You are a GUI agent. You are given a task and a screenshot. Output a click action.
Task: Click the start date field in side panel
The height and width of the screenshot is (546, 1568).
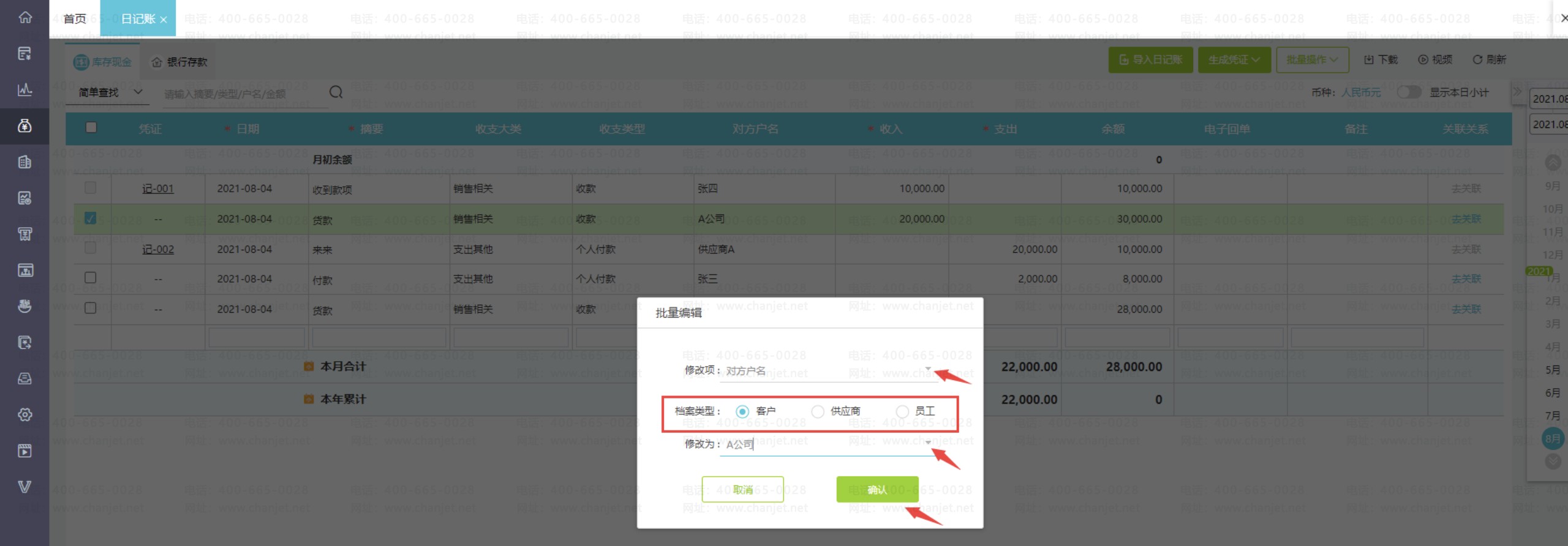[1549, 99]
